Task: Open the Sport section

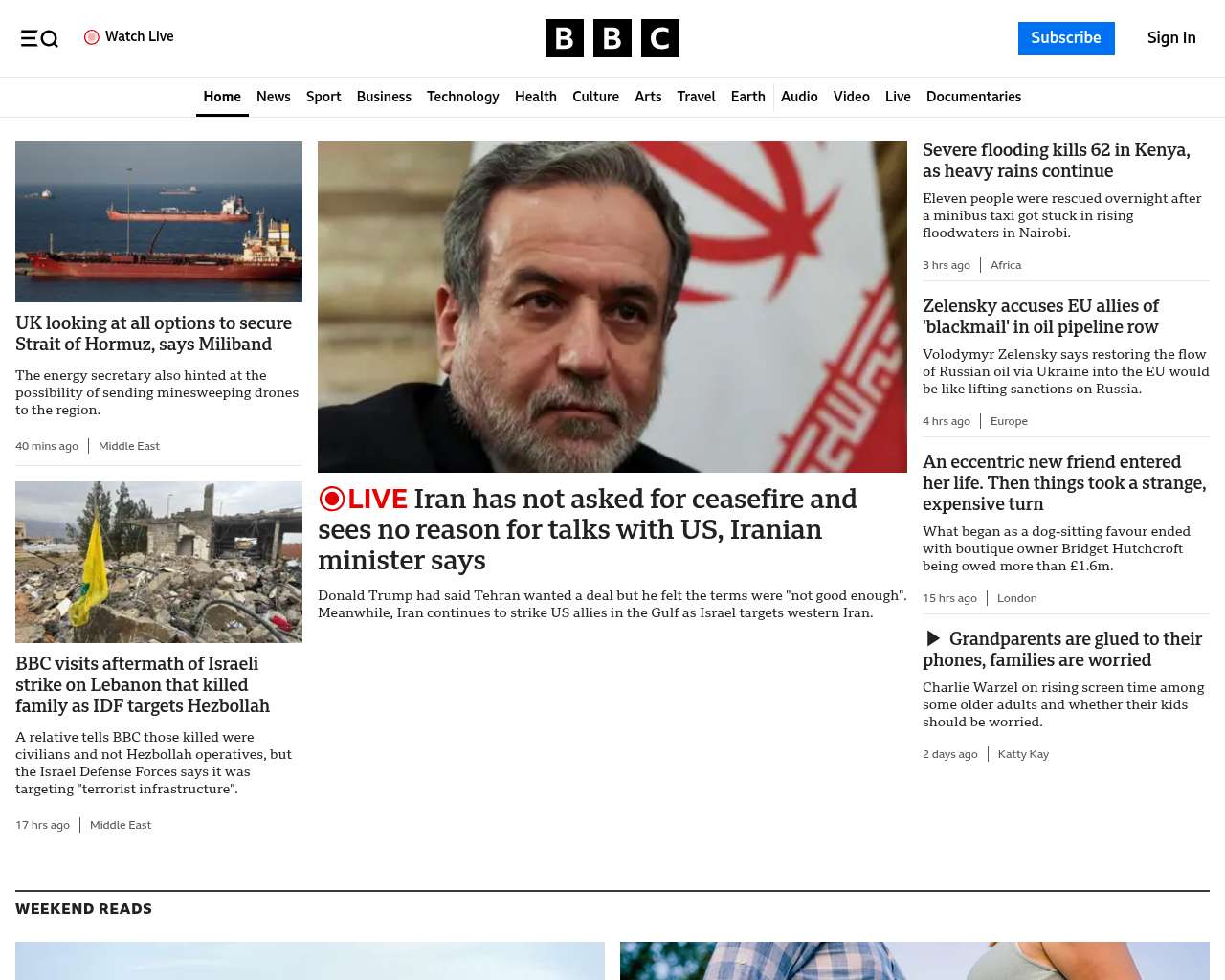Action: pyautogui.click(x=323, y=97)
